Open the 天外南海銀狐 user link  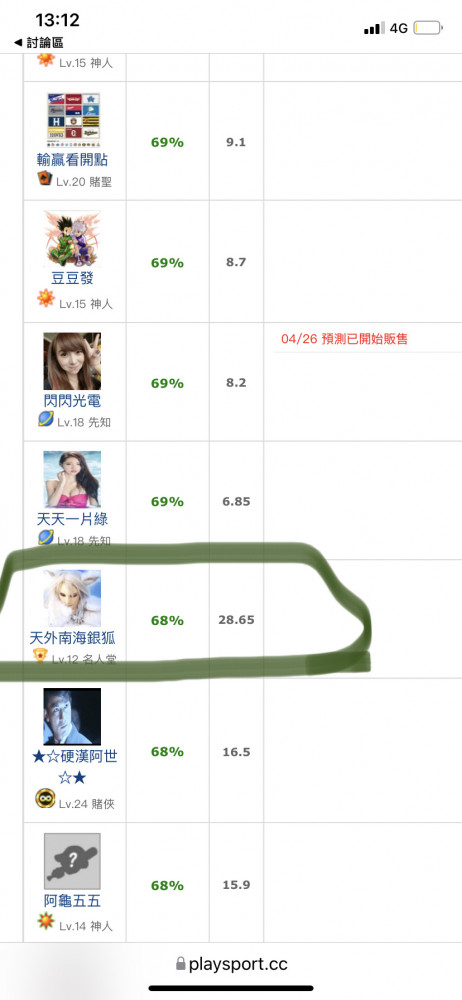[x=72, y=638]
